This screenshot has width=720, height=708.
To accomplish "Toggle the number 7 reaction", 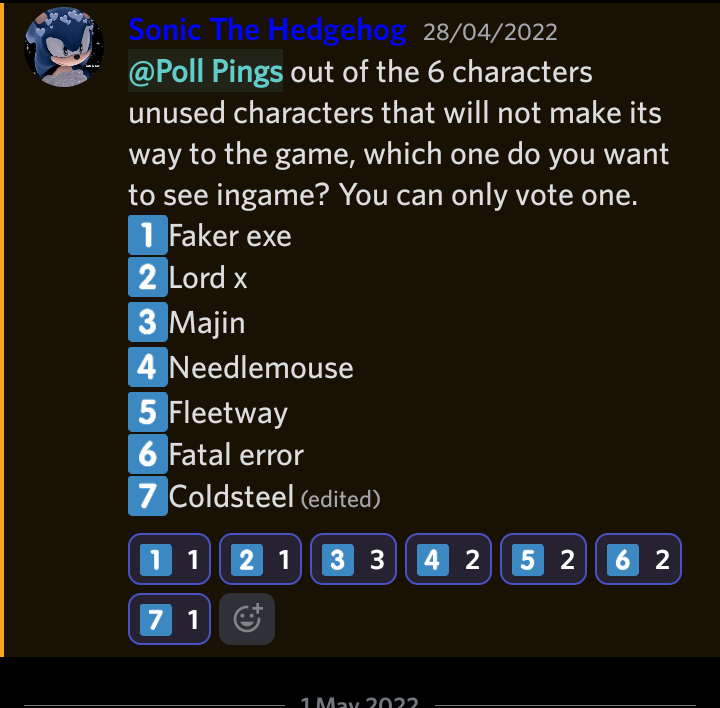I will [169, 621].
